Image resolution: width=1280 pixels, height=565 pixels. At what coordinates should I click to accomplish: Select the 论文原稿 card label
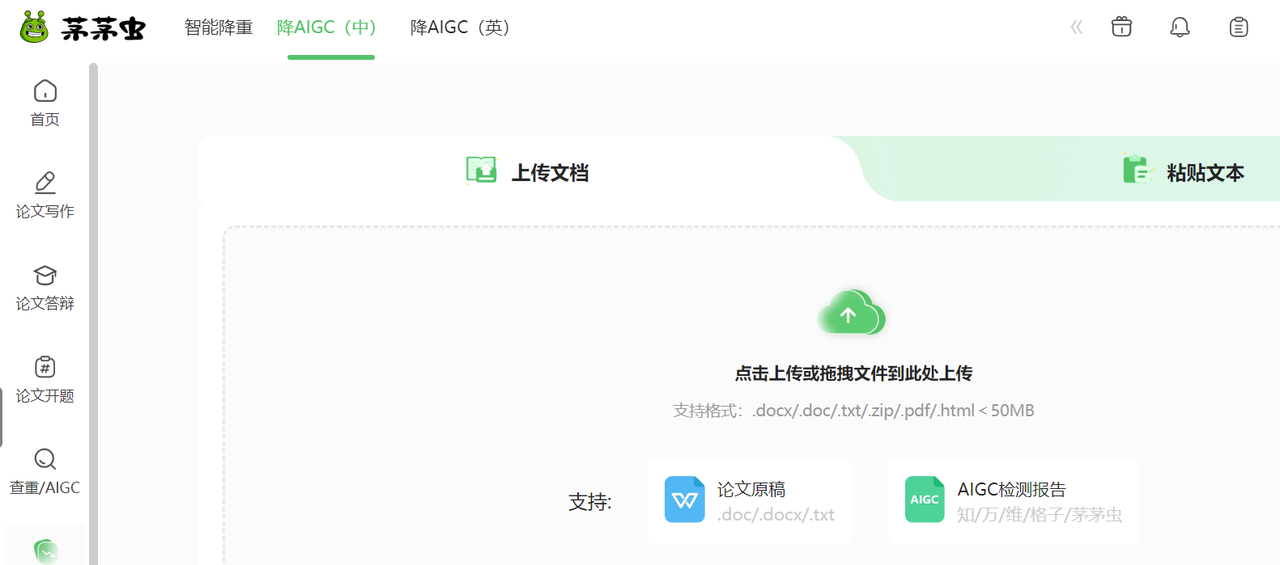tap(752, 489)
